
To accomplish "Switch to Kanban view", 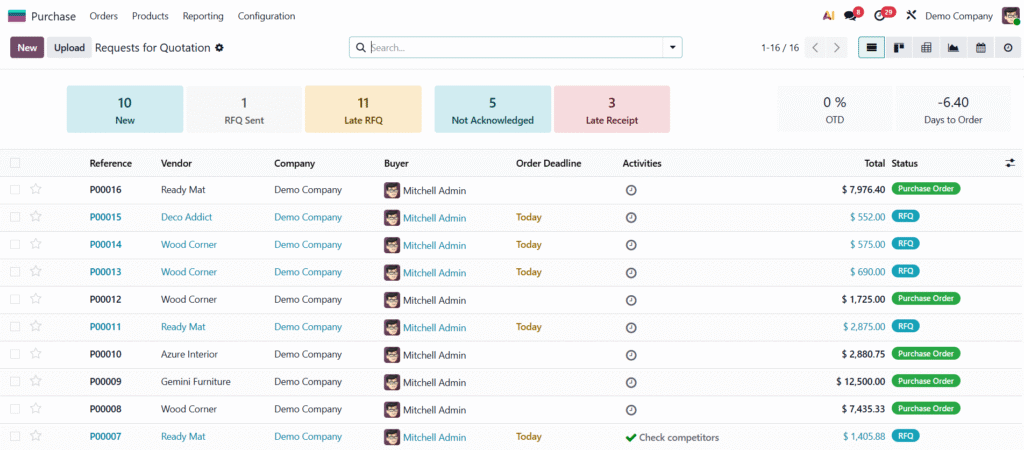I will pos(899,48).
